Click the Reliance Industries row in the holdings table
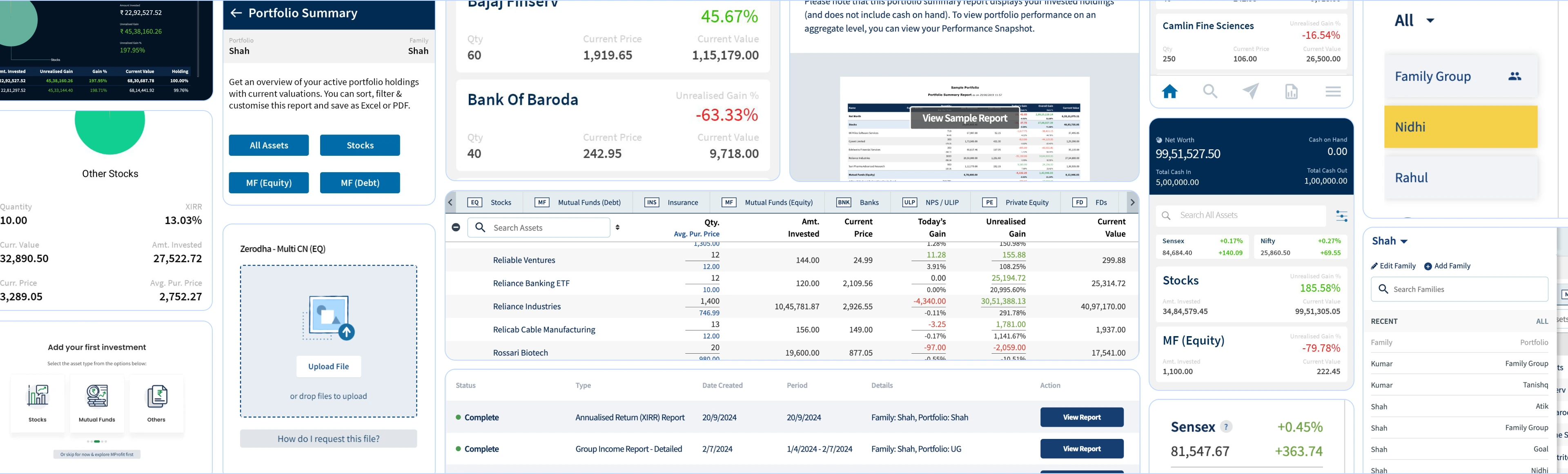 (791, 307)
